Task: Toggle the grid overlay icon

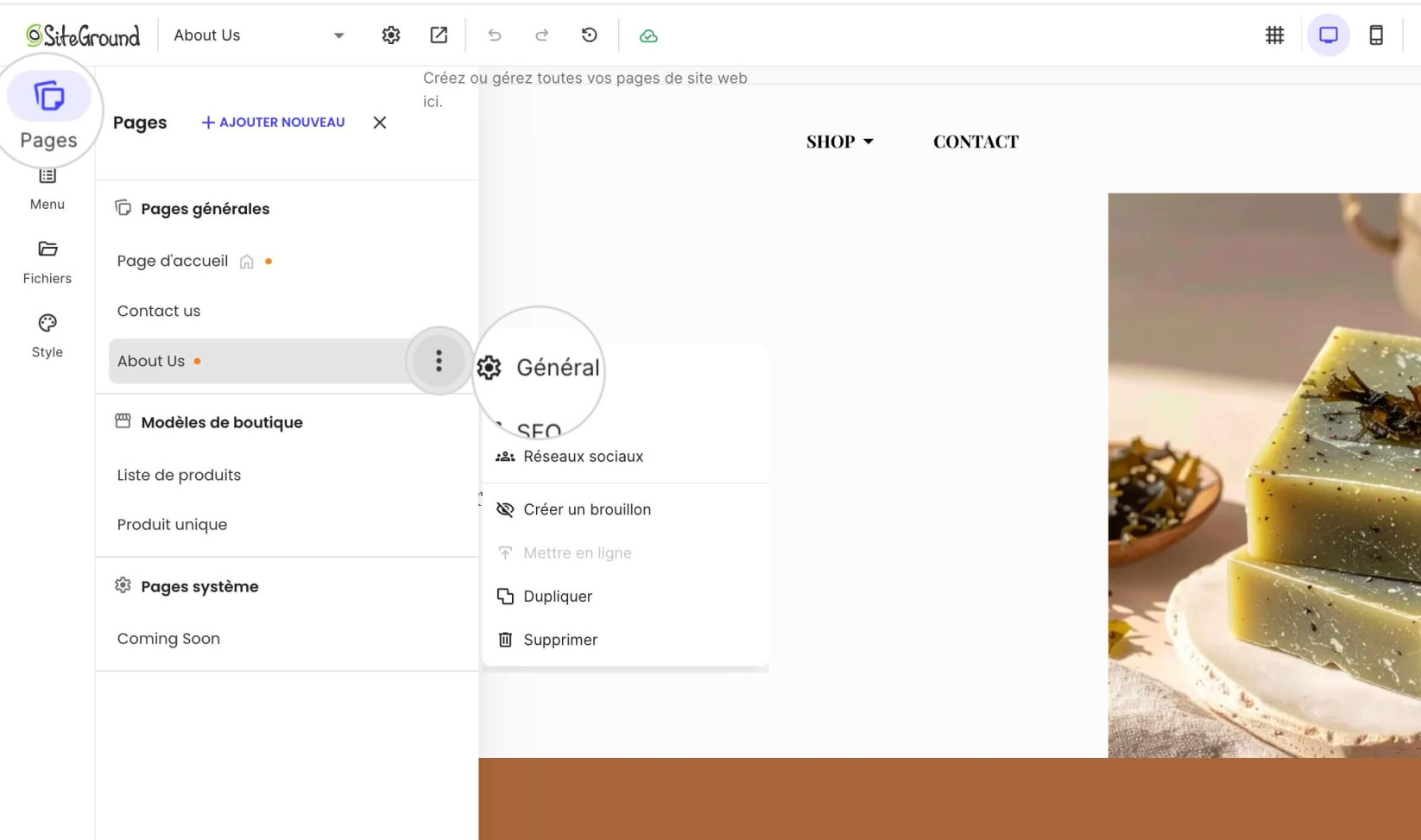Action: [1274, 35]
